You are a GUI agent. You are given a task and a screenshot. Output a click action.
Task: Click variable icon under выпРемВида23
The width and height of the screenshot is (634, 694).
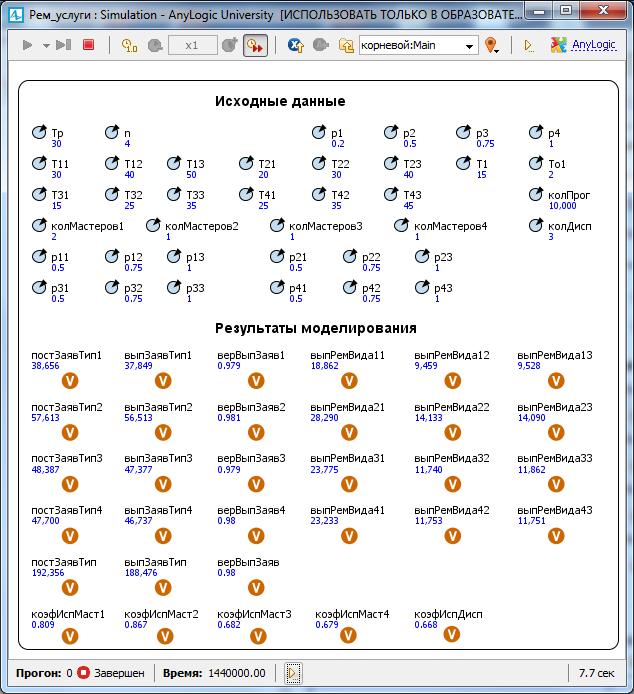556,432
